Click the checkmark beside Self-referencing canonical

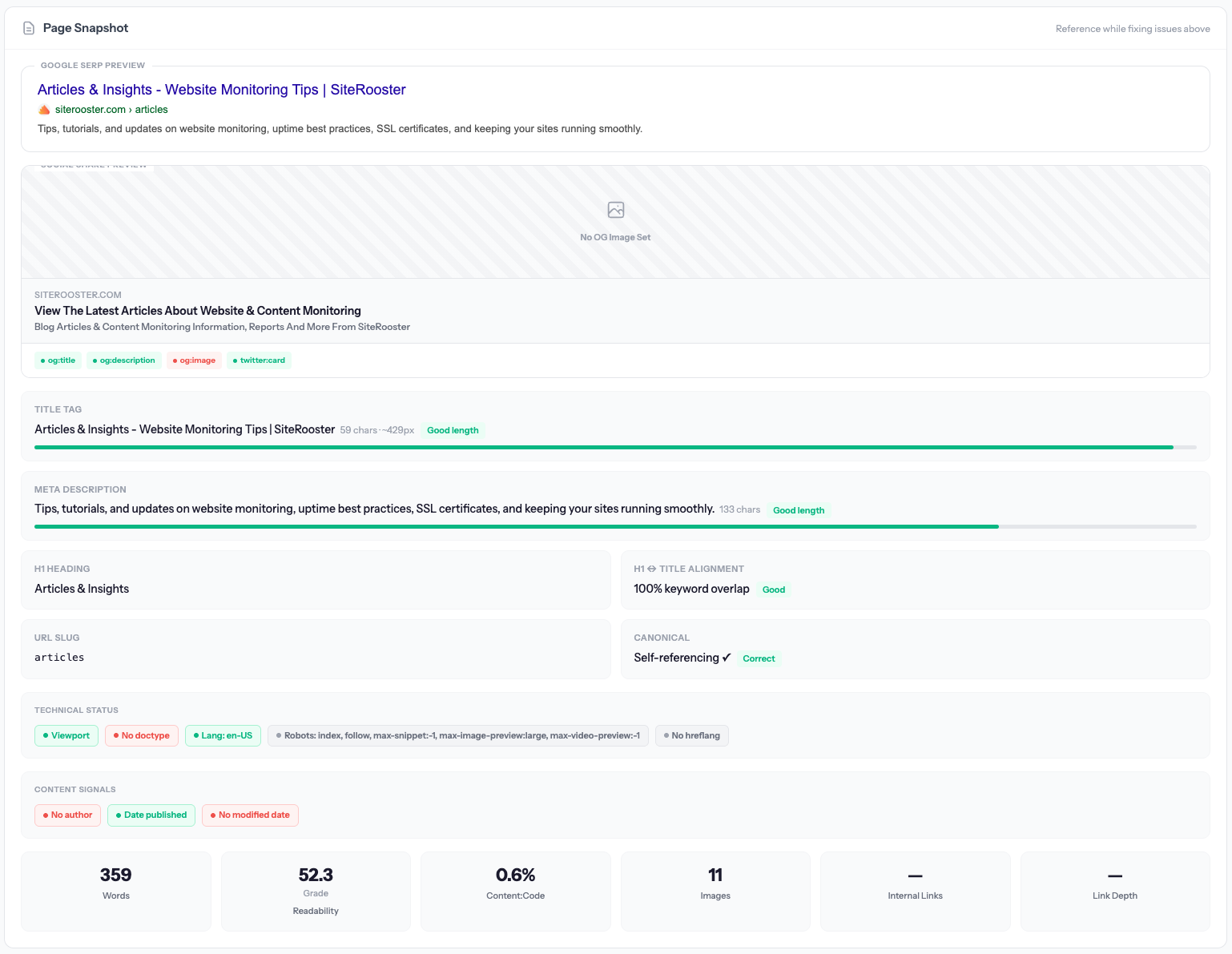click(727, 657)
